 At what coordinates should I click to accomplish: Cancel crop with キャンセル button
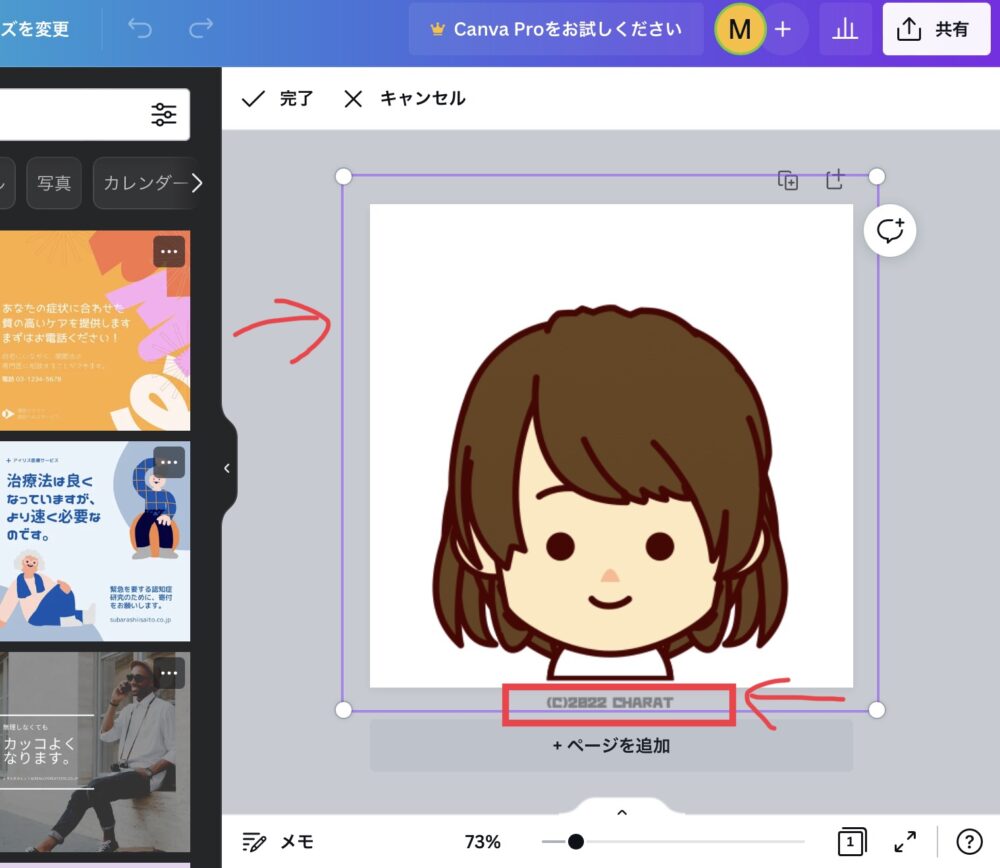(405, 98)
